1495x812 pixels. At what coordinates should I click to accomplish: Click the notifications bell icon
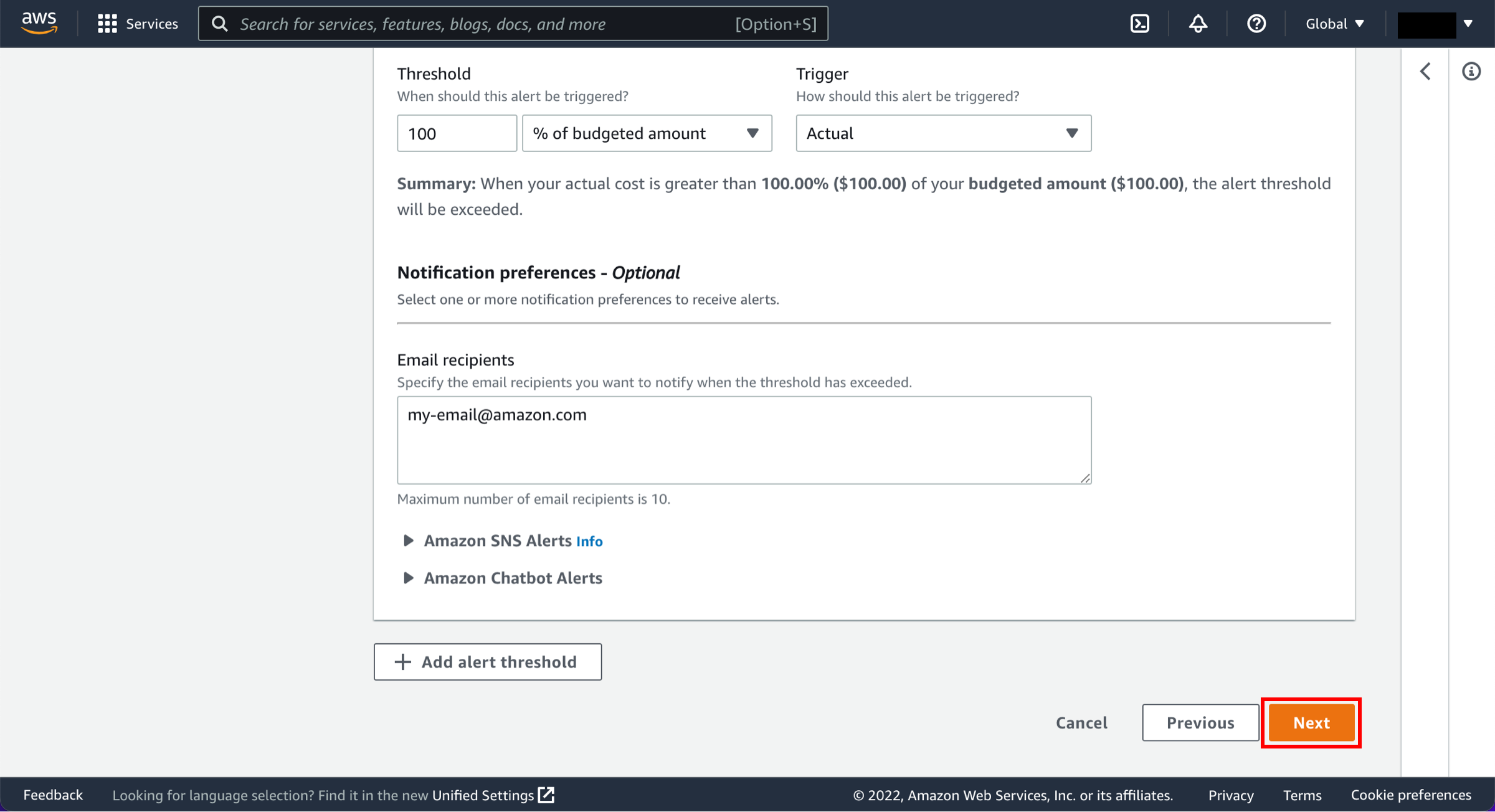click(1197, 24)
